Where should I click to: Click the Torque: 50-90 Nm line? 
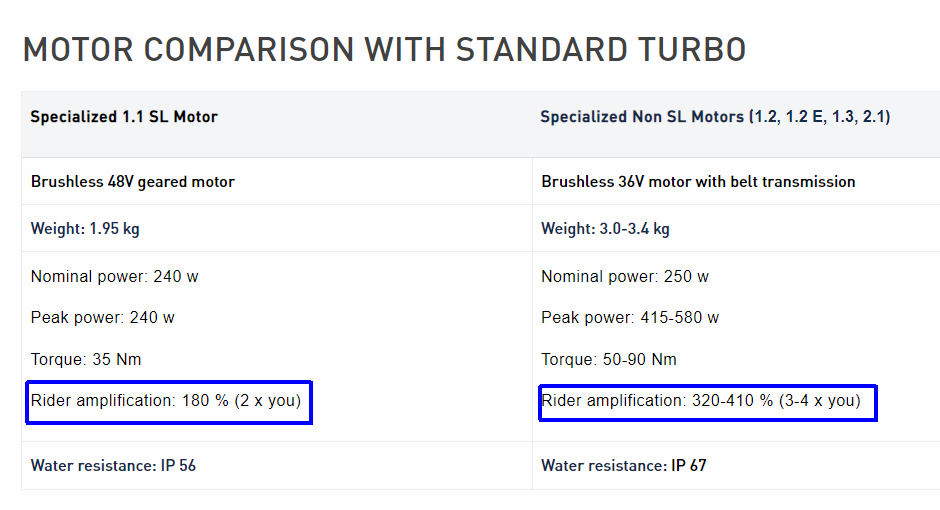click(609, 360)
